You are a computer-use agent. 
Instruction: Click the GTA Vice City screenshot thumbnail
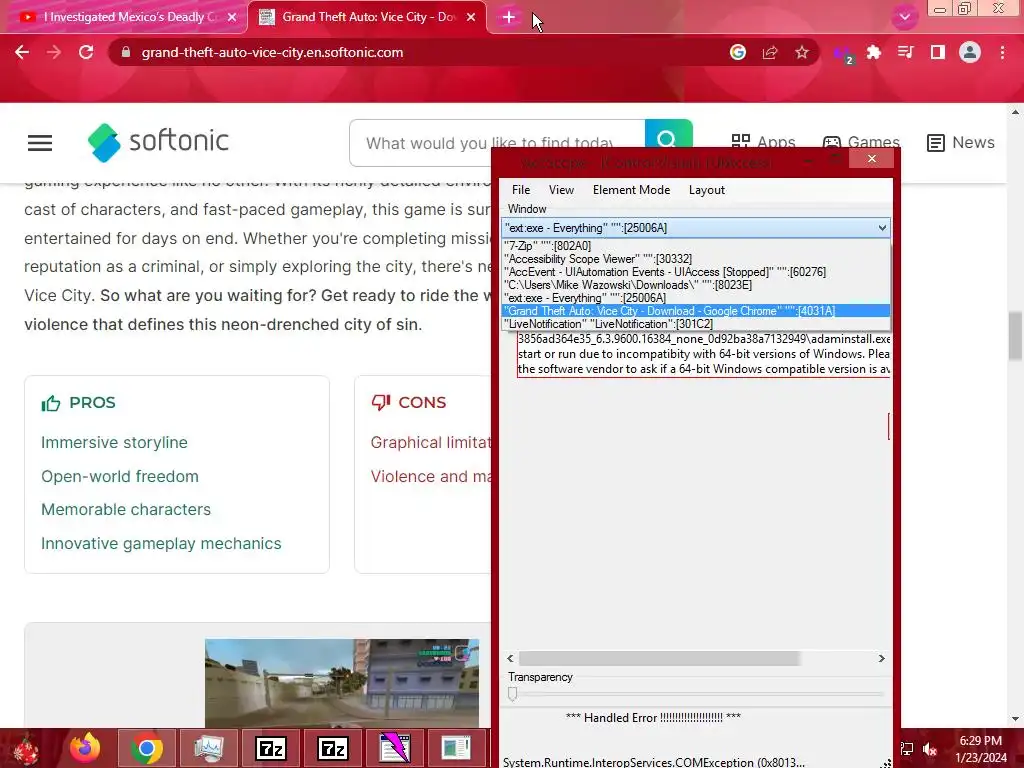pyautogui.click(x=342, y=683)
